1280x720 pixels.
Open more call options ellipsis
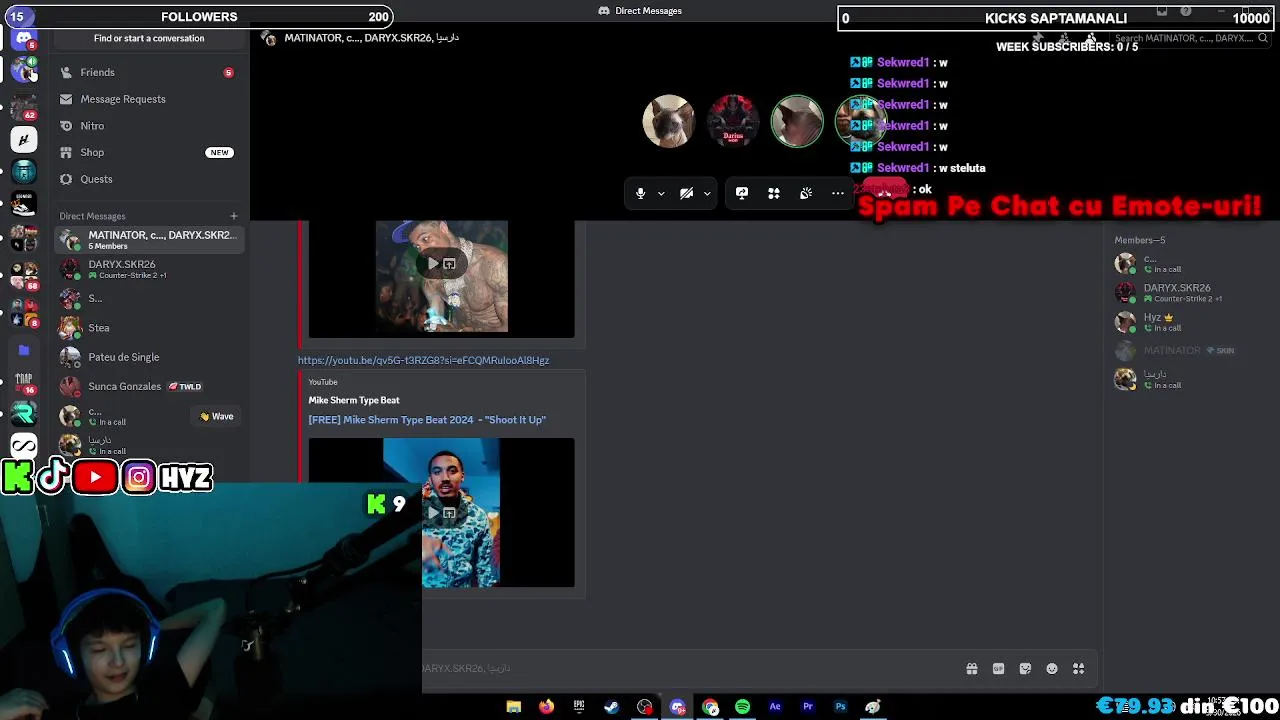[x=838, y=193]
